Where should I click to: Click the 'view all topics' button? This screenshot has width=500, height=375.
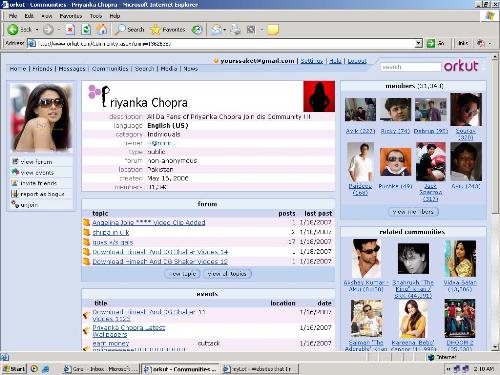tap(227, 274)
